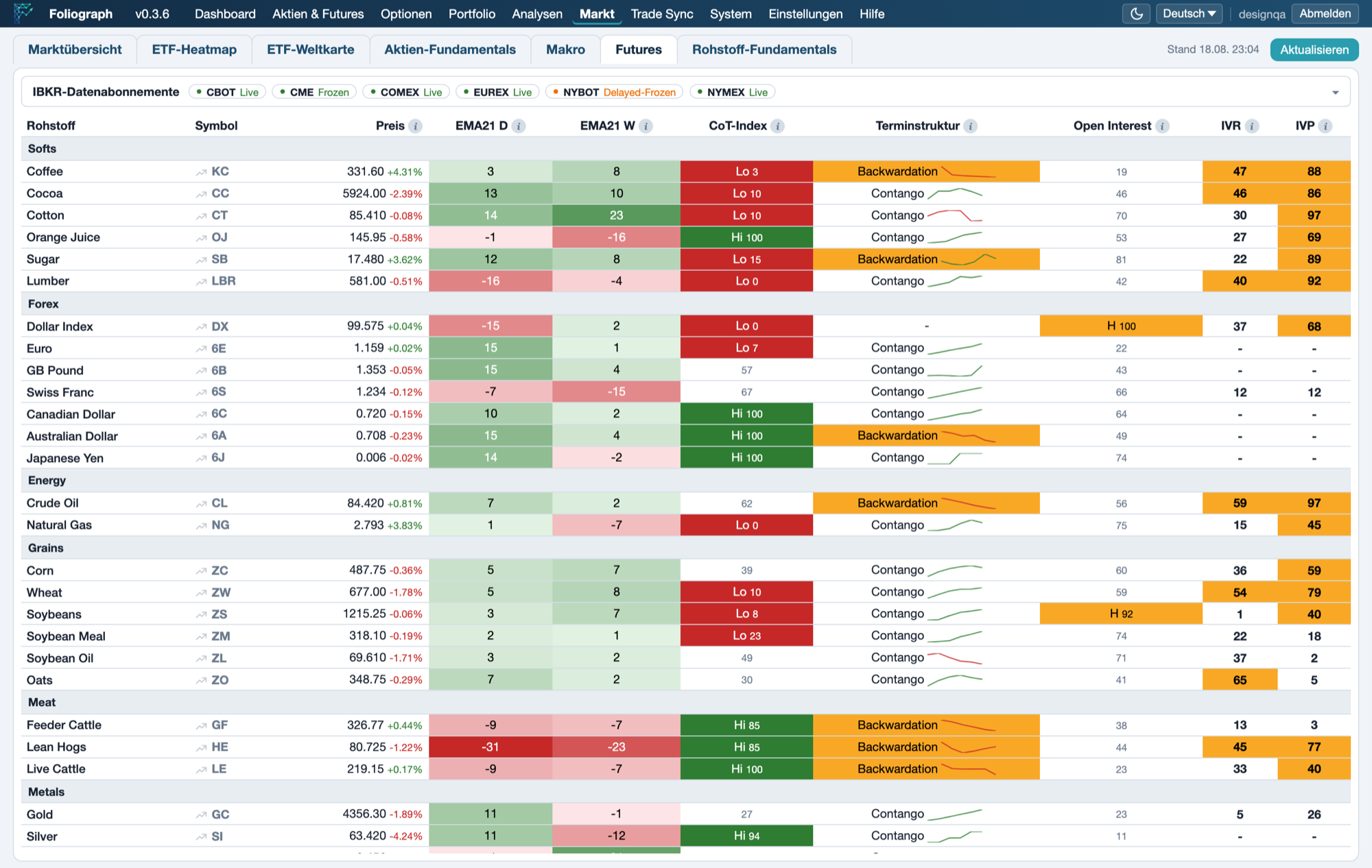
Task: Open the chart icon for Crude Oil CL
Action: click(201, 504)
